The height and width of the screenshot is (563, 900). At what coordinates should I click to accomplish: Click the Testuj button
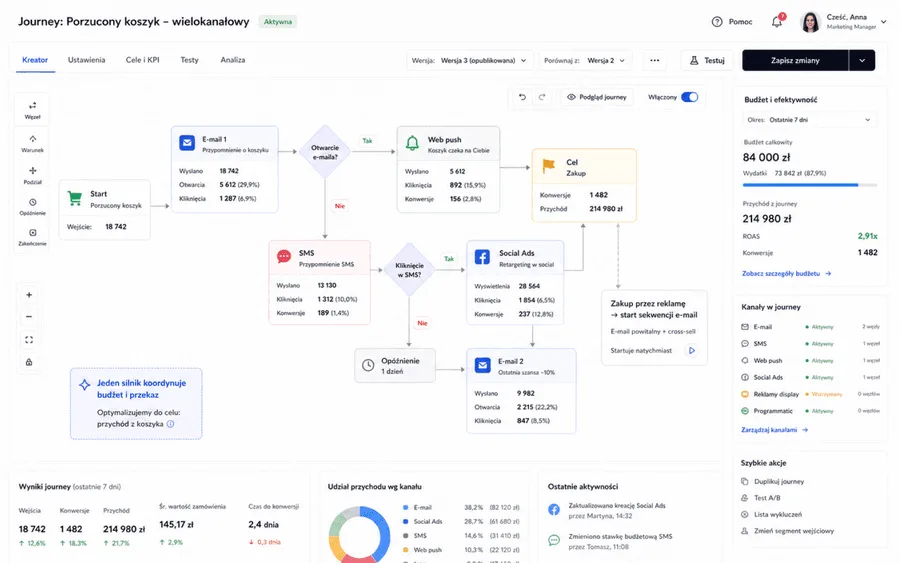707,60
